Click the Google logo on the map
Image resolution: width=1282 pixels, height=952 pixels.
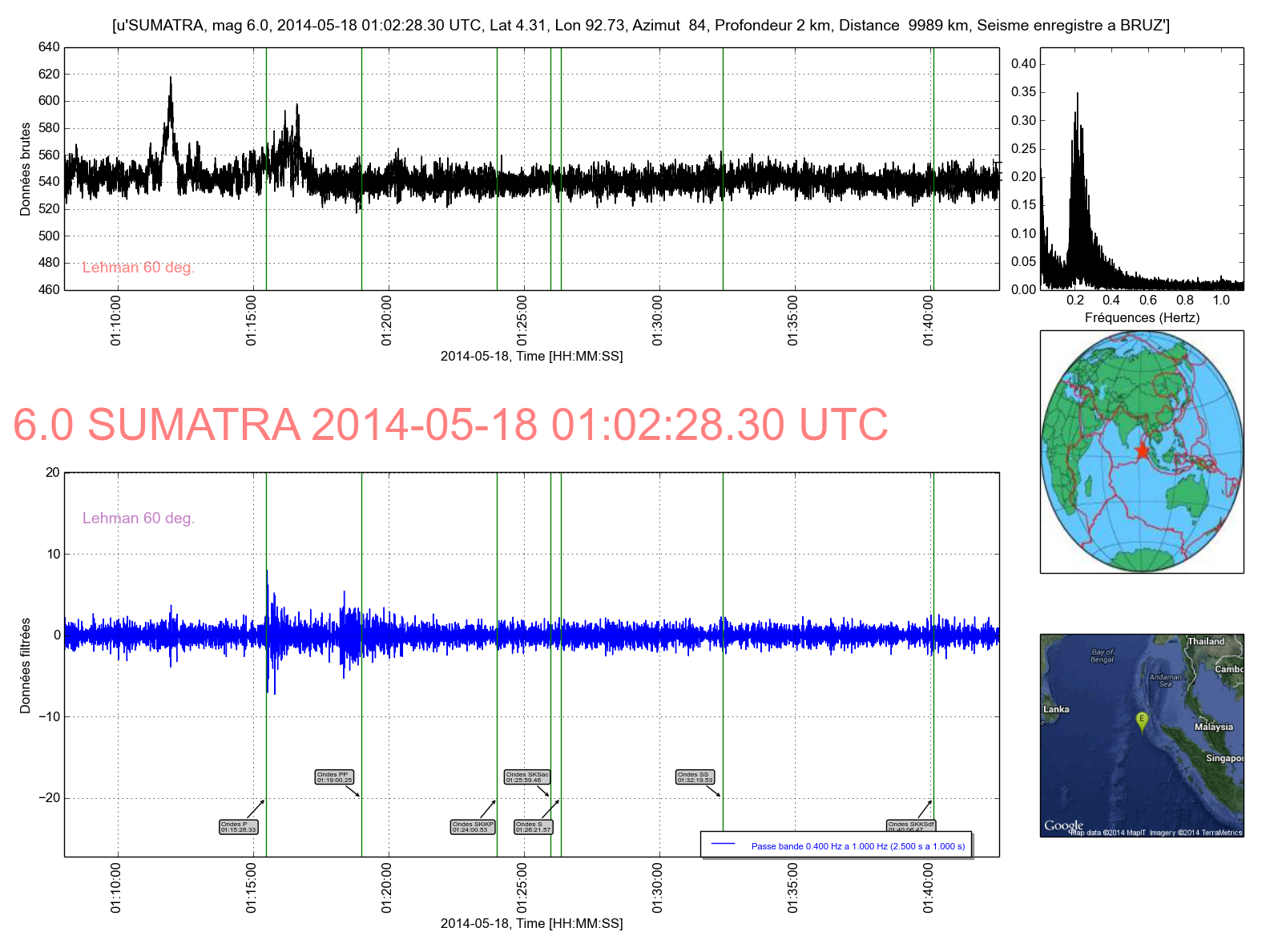(1063, 825)
